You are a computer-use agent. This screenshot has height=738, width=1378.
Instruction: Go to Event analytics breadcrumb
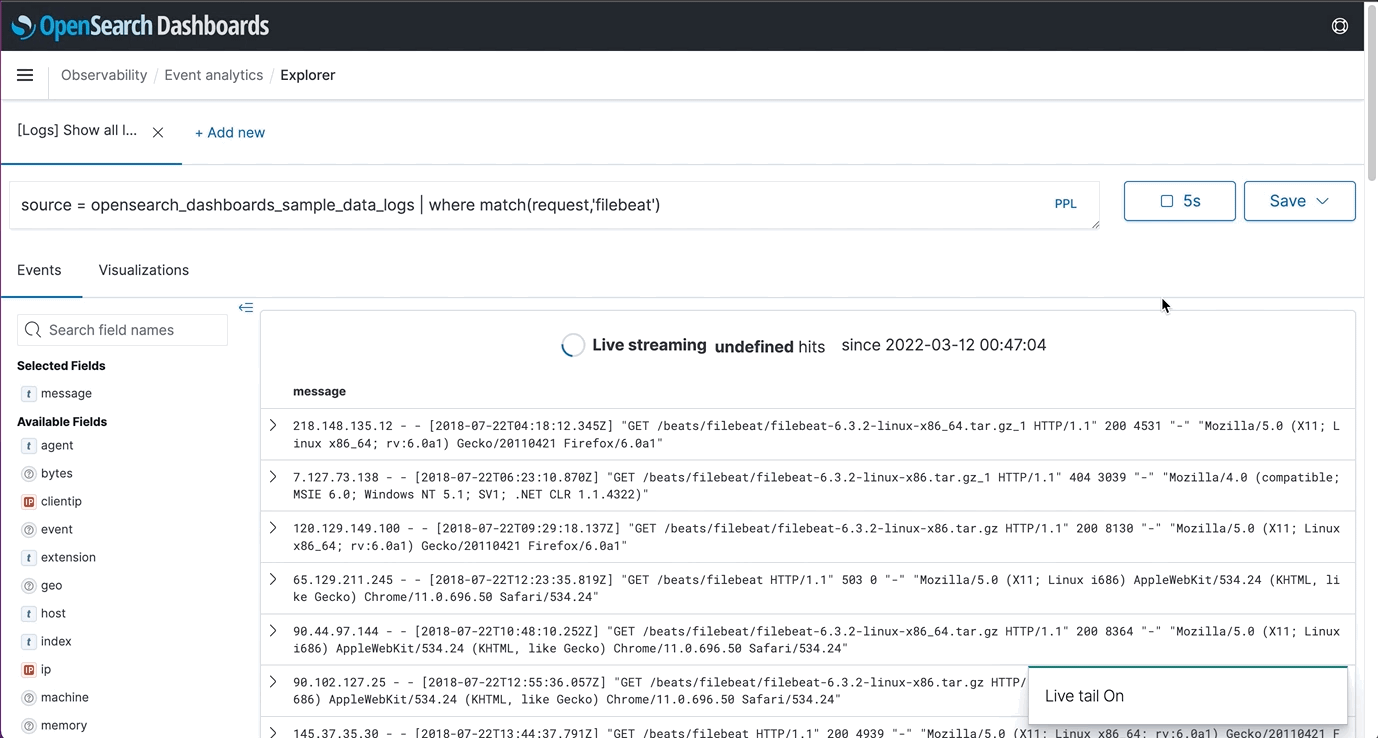214,75
